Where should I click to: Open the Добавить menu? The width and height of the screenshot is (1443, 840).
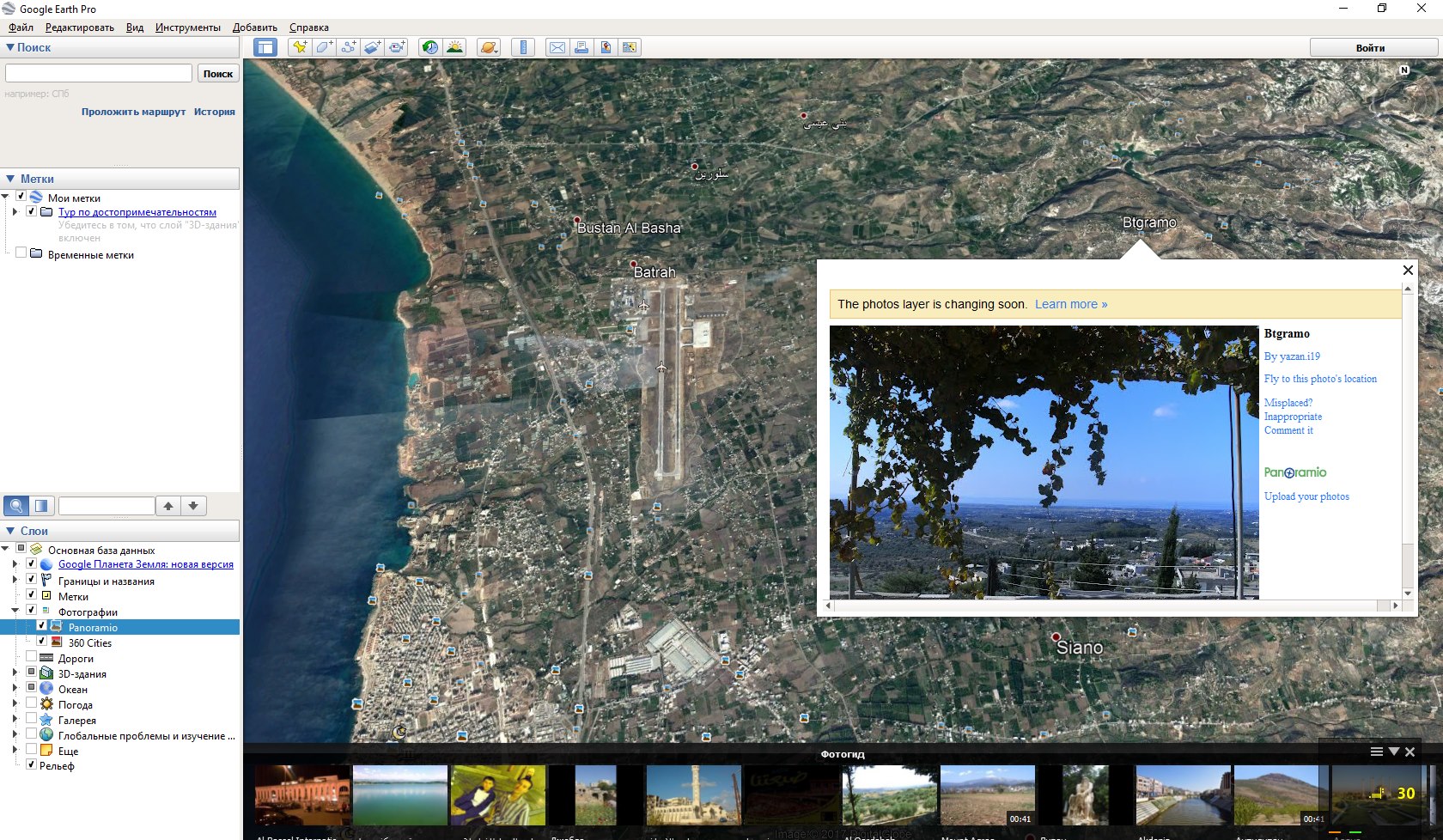(255, 27)
